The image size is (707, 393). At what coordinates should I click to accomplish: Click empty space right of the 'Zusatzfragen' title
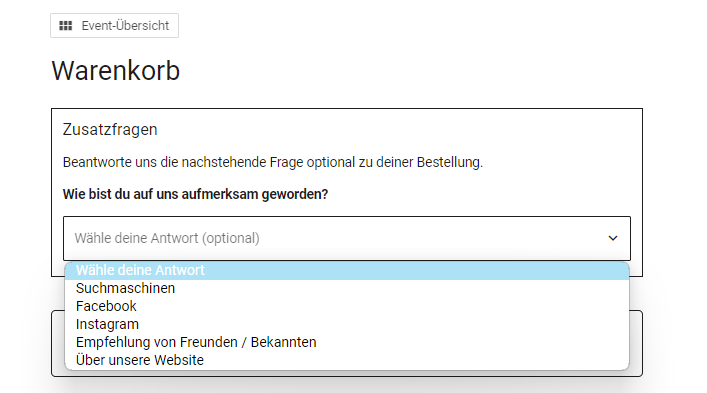[397, 130]
